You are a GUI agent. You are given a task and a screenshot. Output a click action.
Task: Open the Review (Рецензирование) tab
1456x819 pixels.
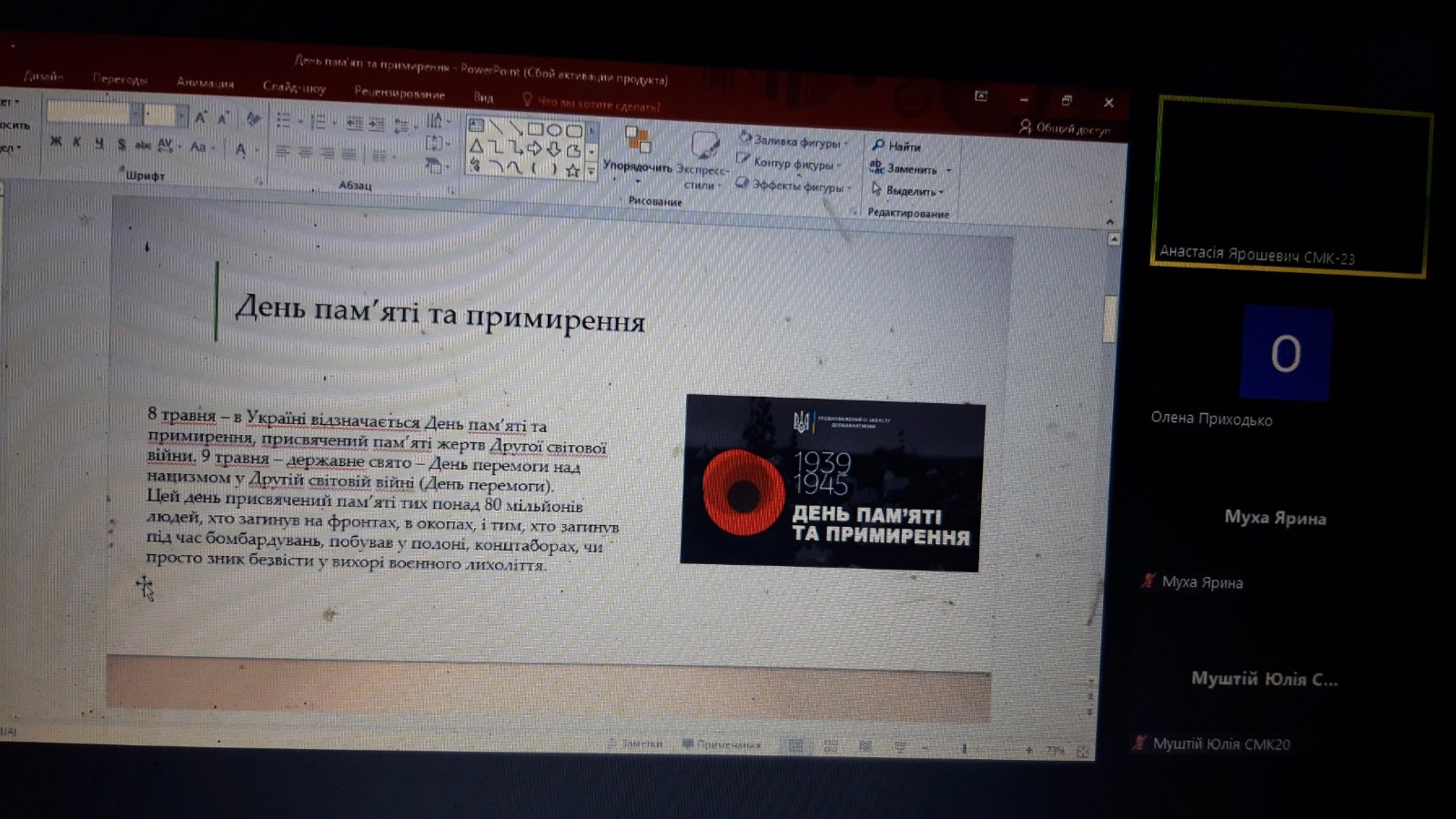(399, 93)
